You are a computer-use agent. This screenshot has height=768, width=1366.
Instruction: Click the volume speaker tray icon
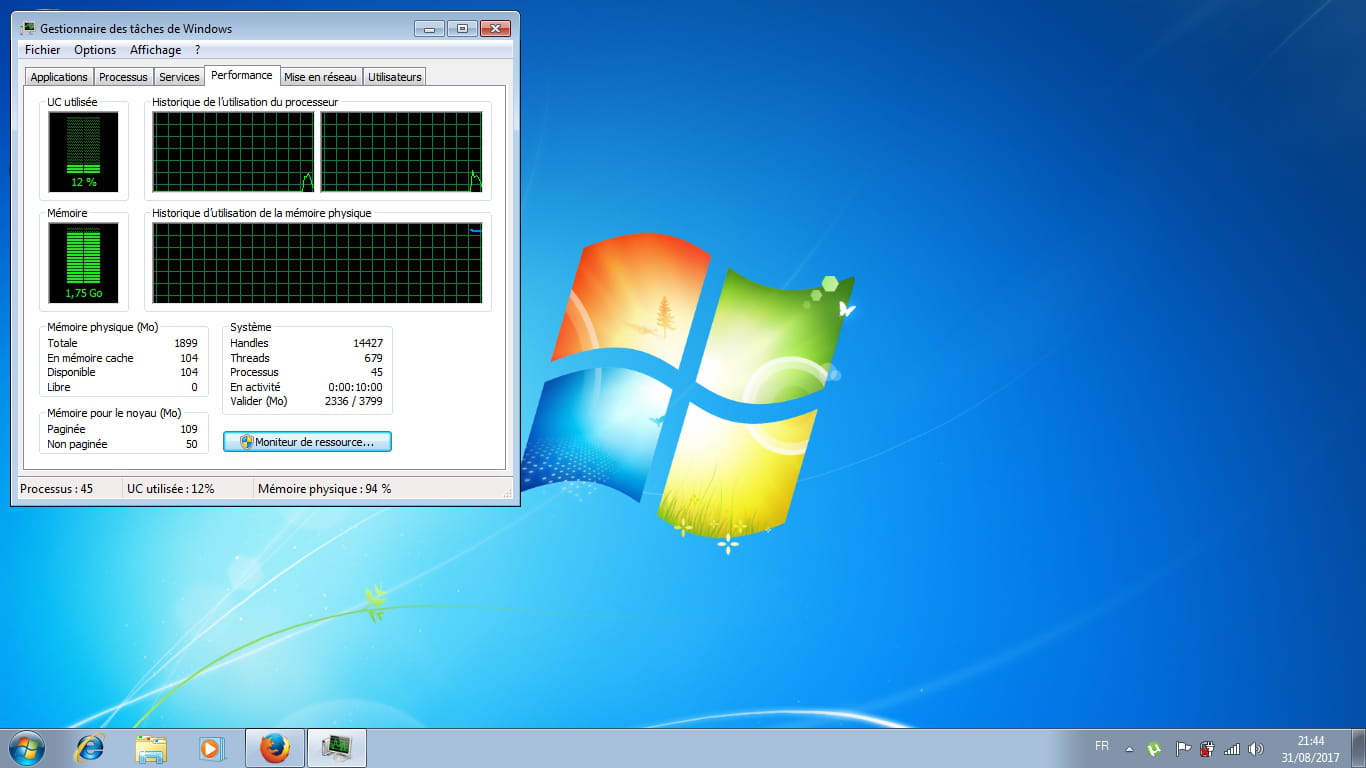[x=1256, y=748]
